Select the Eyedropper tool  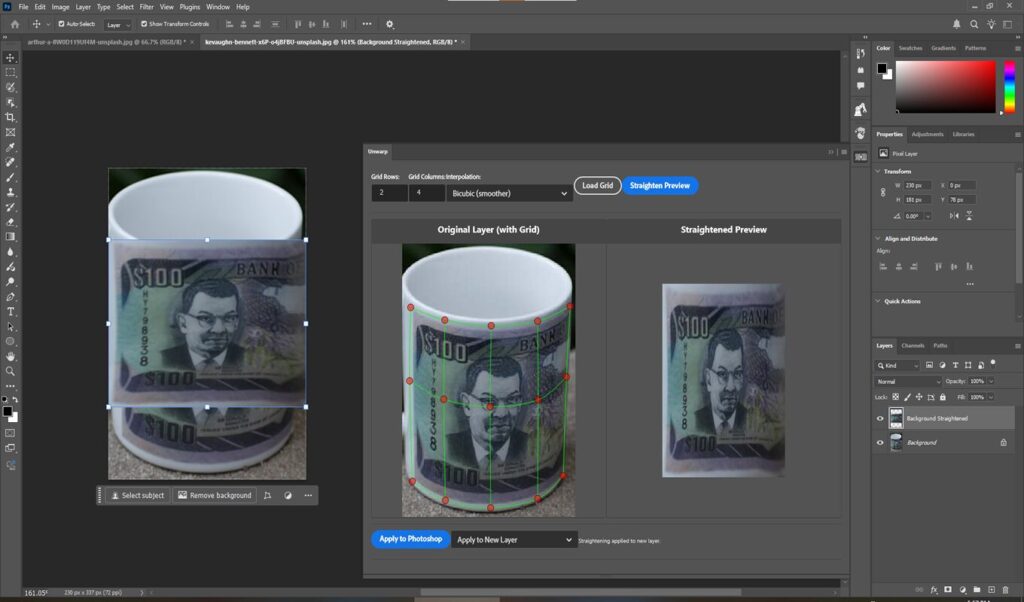click(x=10, y=147)
